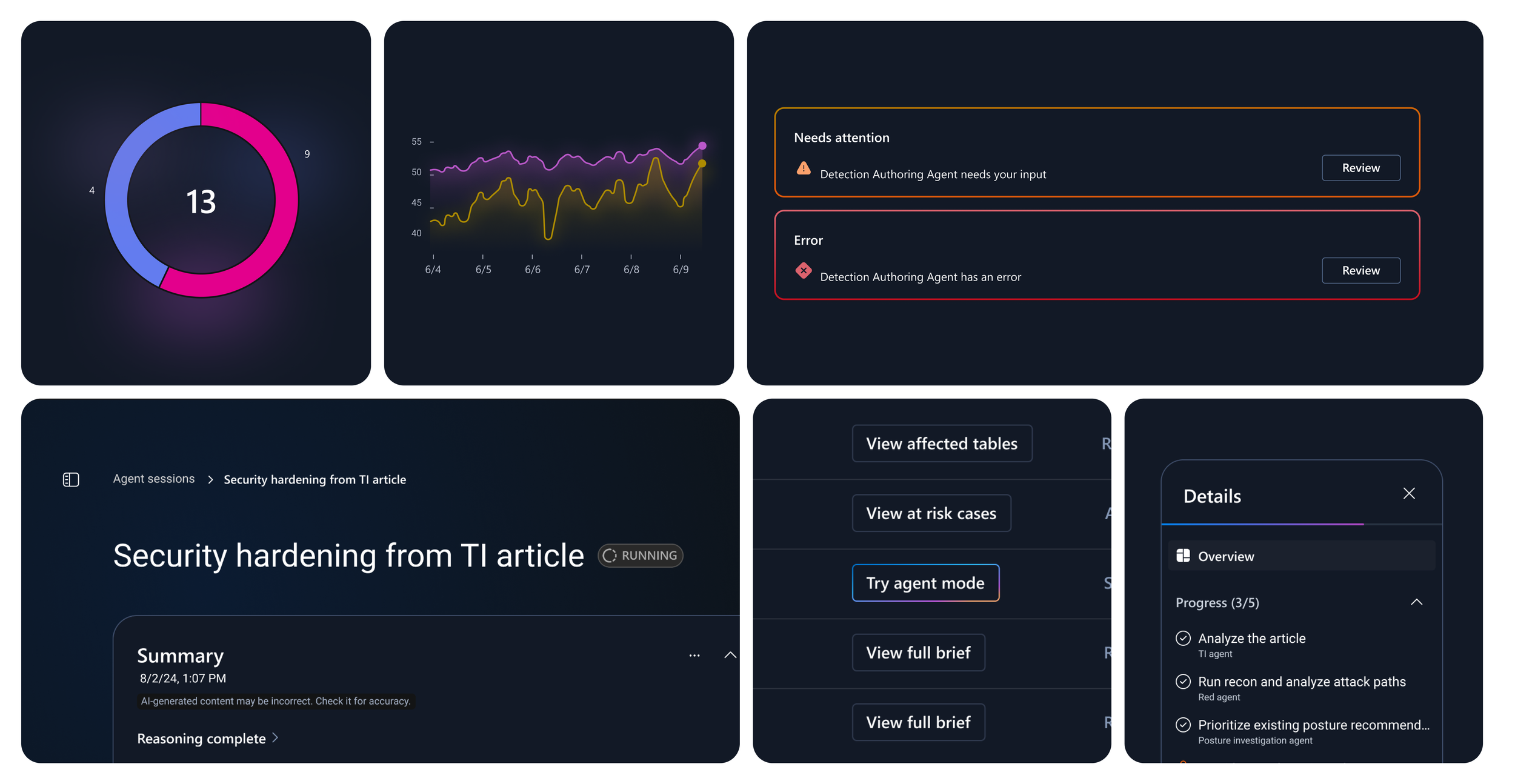Screen dimensions: 1515x784
Task: Toggle the Analyze the article checkmark
Action: click(x=1183, y=638)
